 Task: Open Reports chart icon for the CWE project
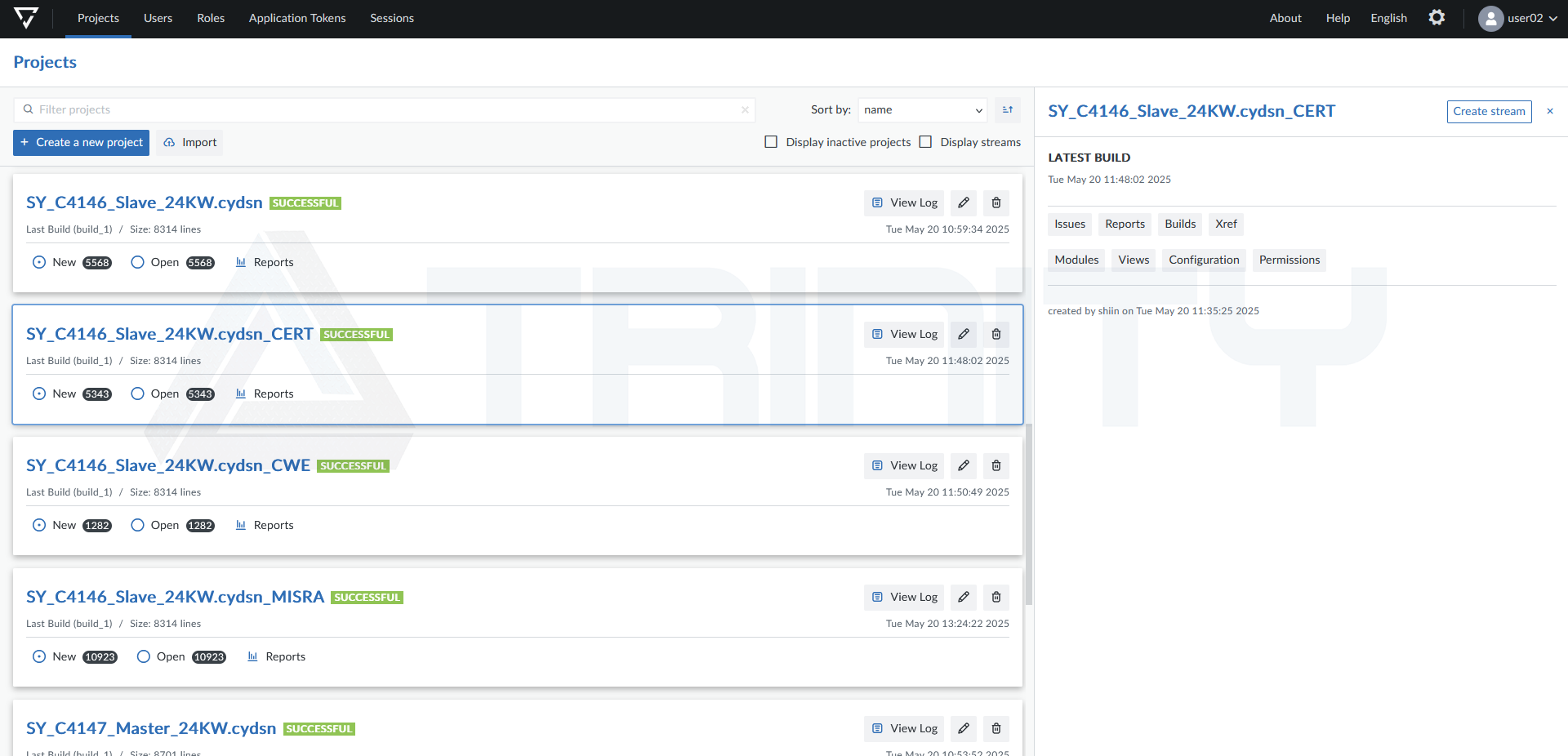click(x=241, y=525)
